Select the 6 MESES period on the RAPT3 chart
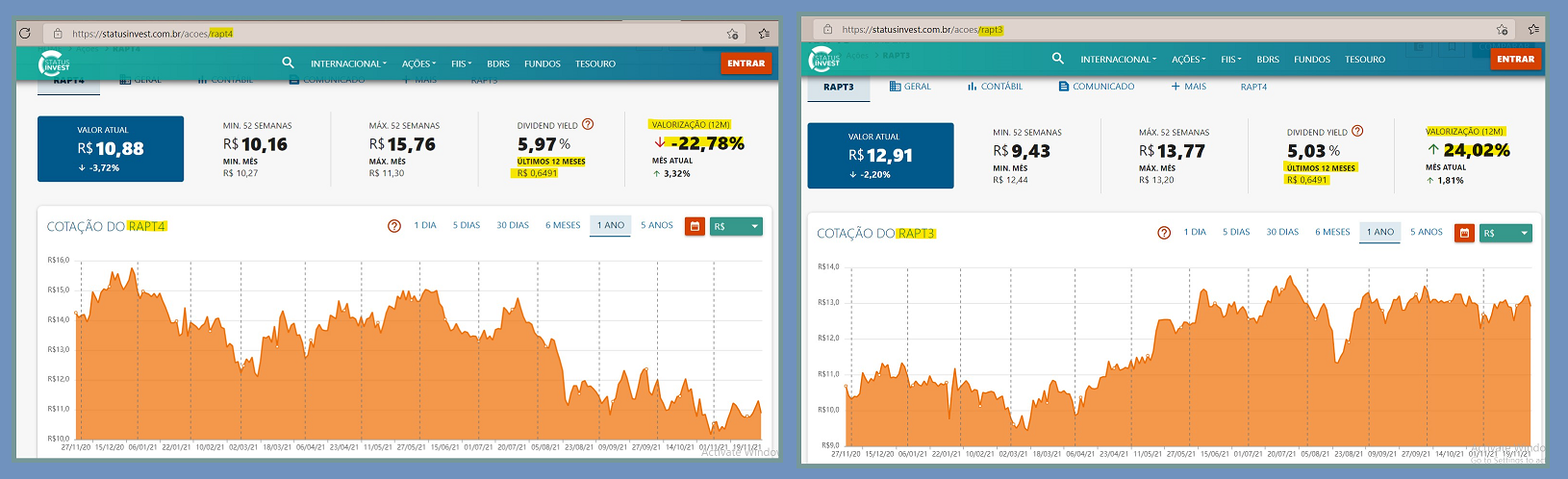1568x479 pixels. click(1332, 232)
